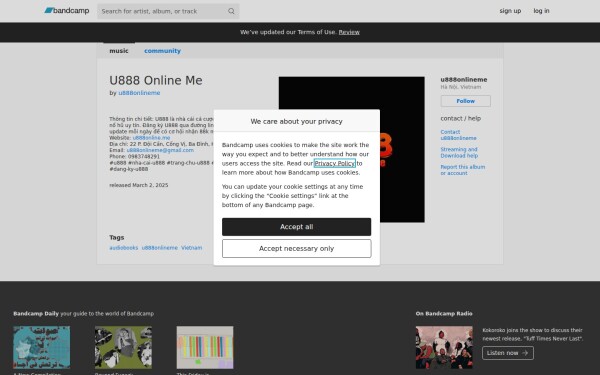Open the log in link
Image resolution: width=600 pixels, height=375 pixels.
pos(541,11)
